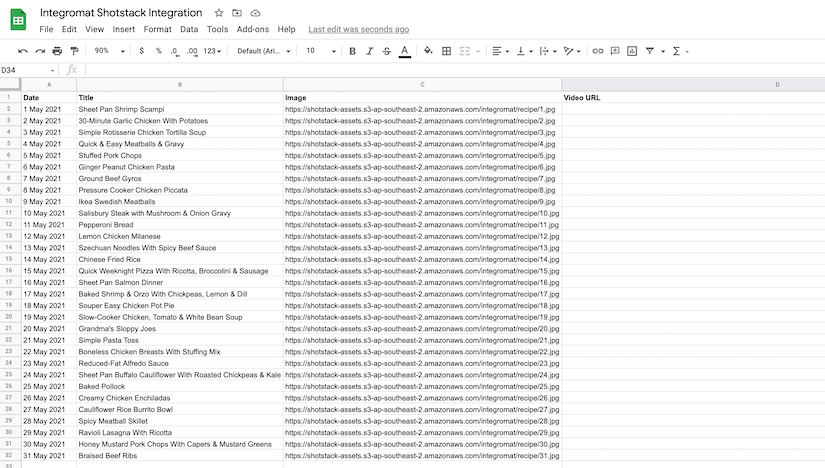Open the 123 number format dropdown
Image resolution: width=825 pixels, height=468 pixels.
[x=212, y=51]
